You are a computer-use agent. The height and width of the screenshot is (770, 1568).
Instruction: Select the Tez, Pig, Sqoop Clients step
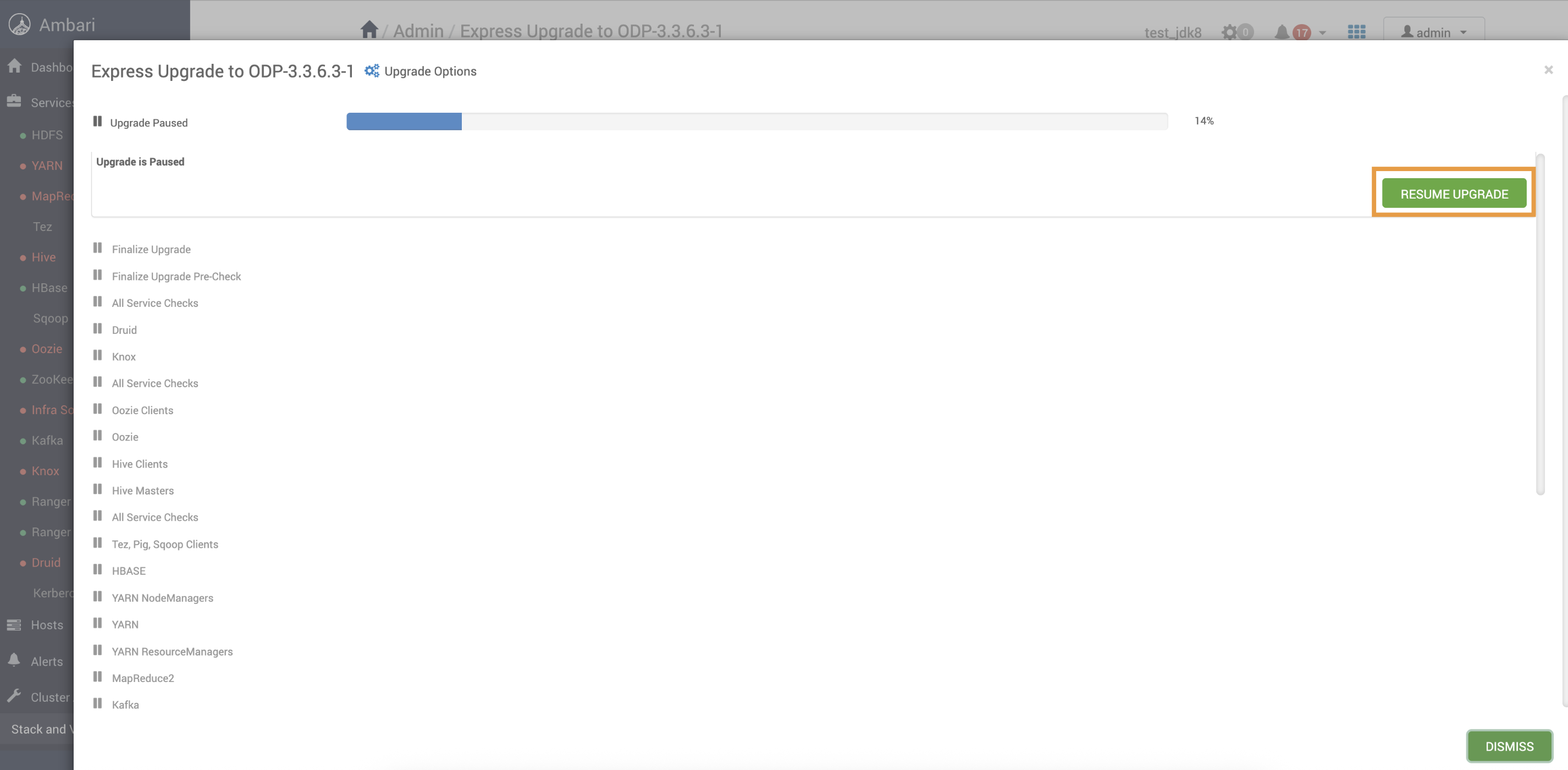tap(165, 544)
